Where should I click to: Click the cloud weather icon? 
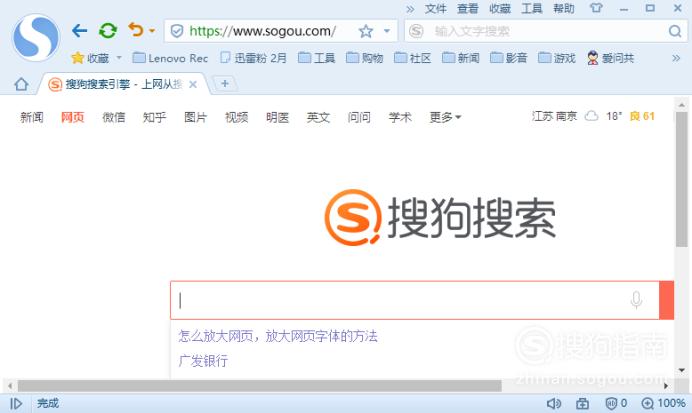591,116
